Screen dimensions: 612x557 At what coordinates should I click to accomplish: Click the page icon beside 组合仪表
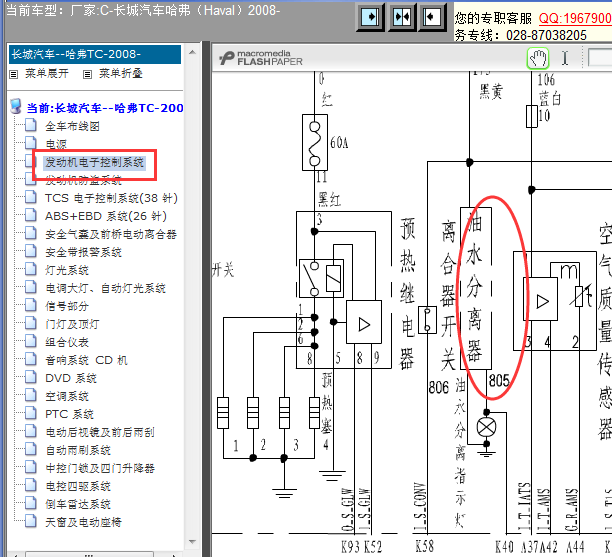[x=30, y=342]
